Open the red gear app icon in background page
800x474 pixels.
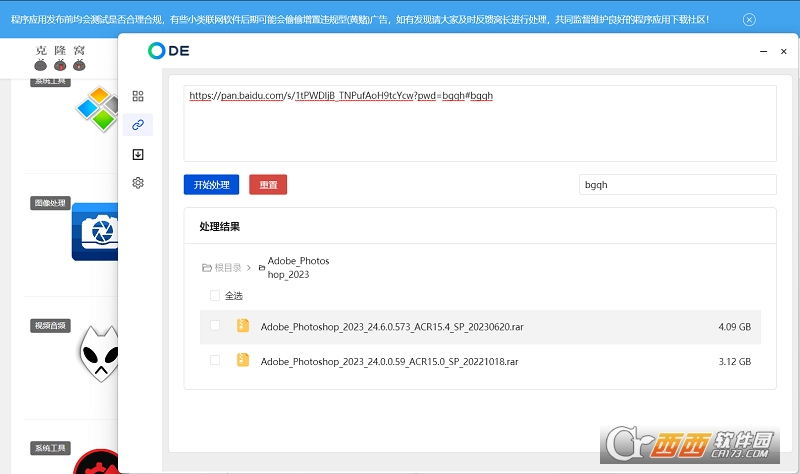click(x=96, y=462)
